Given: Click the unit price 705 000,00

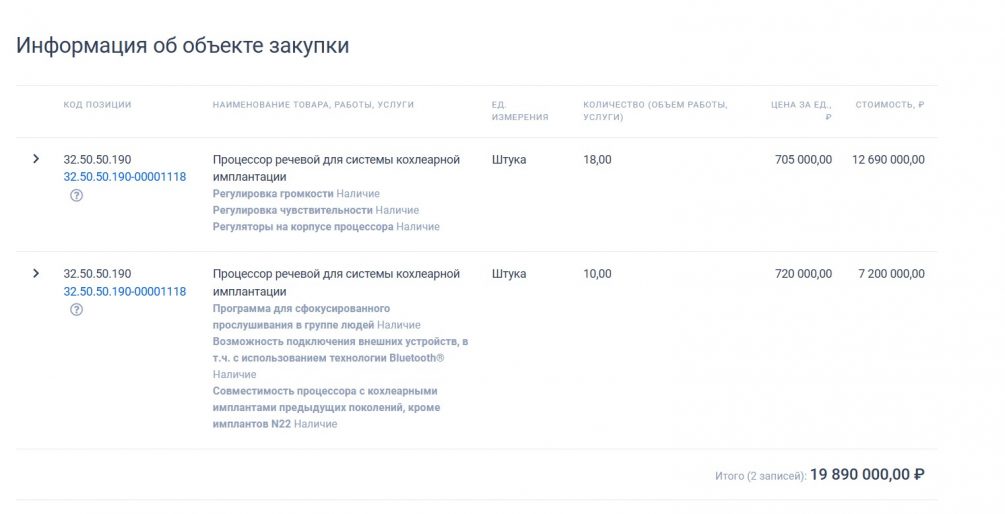Looking at the screenshot, I should click(x=802, y=159).
